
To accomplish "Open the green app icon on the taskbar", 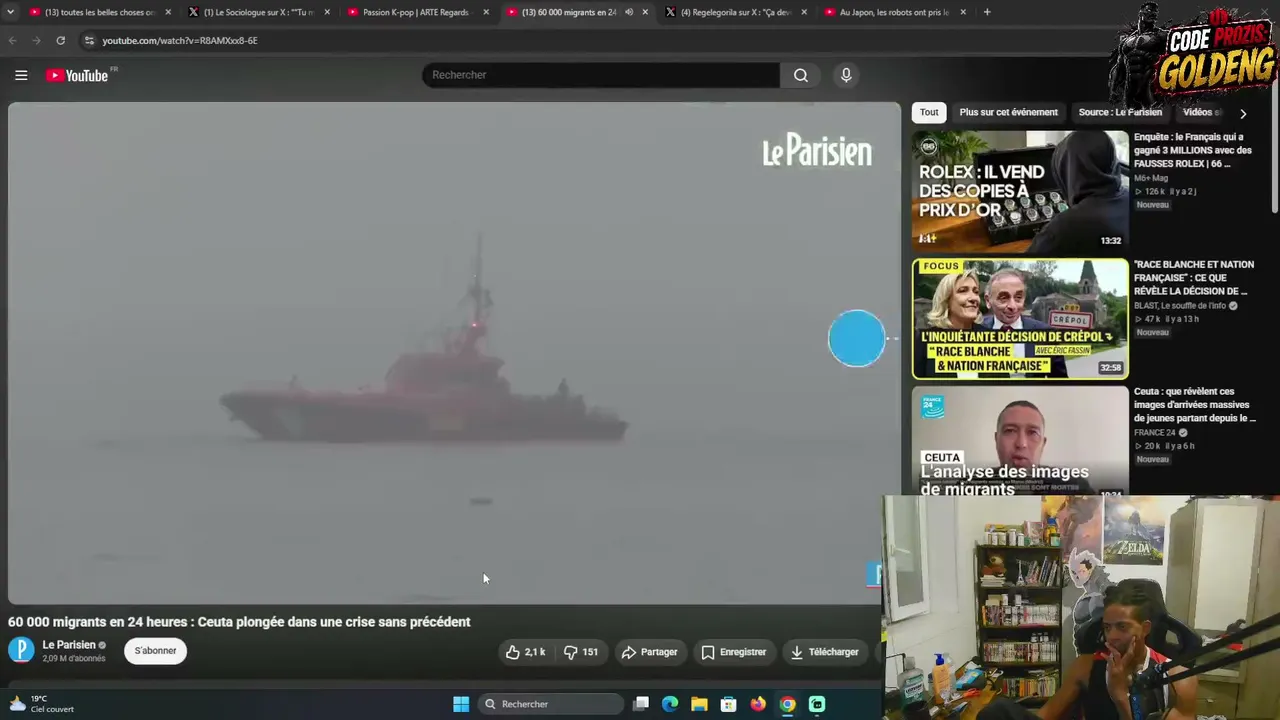I will coord(817,704).
